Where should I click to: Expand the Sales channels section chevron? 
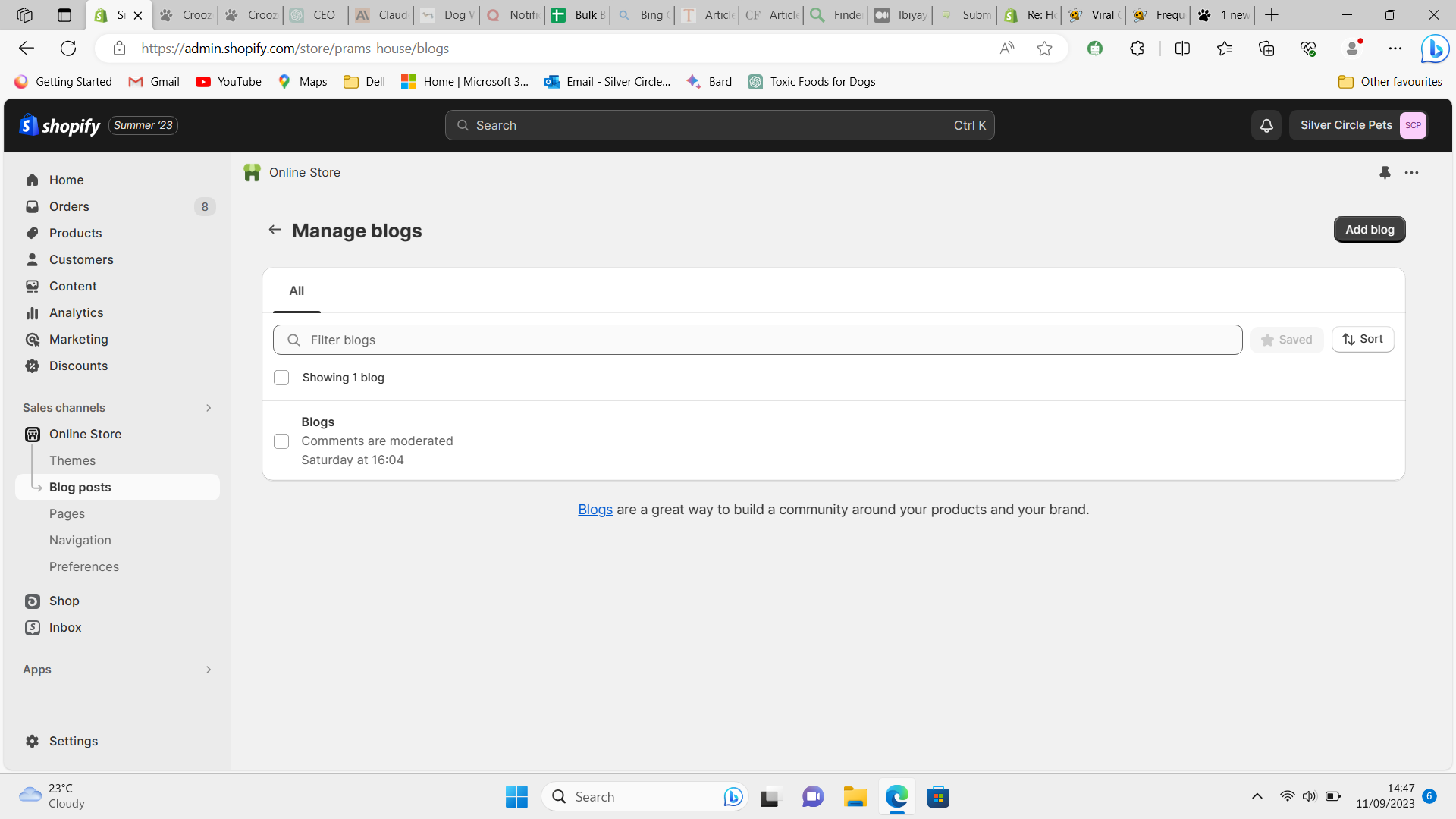click(x=209, y=408)
